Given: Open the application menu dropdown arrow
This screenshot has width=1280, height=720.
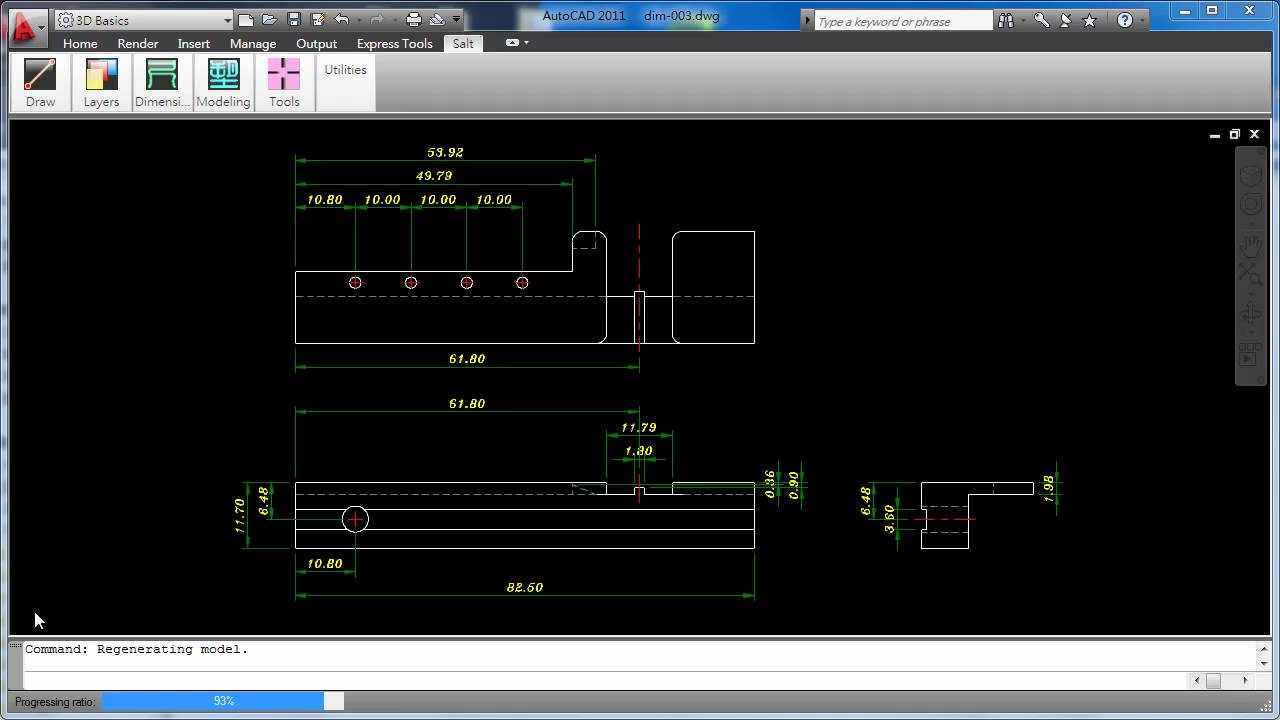Looking at the screenshot, I should pos(41,27).
